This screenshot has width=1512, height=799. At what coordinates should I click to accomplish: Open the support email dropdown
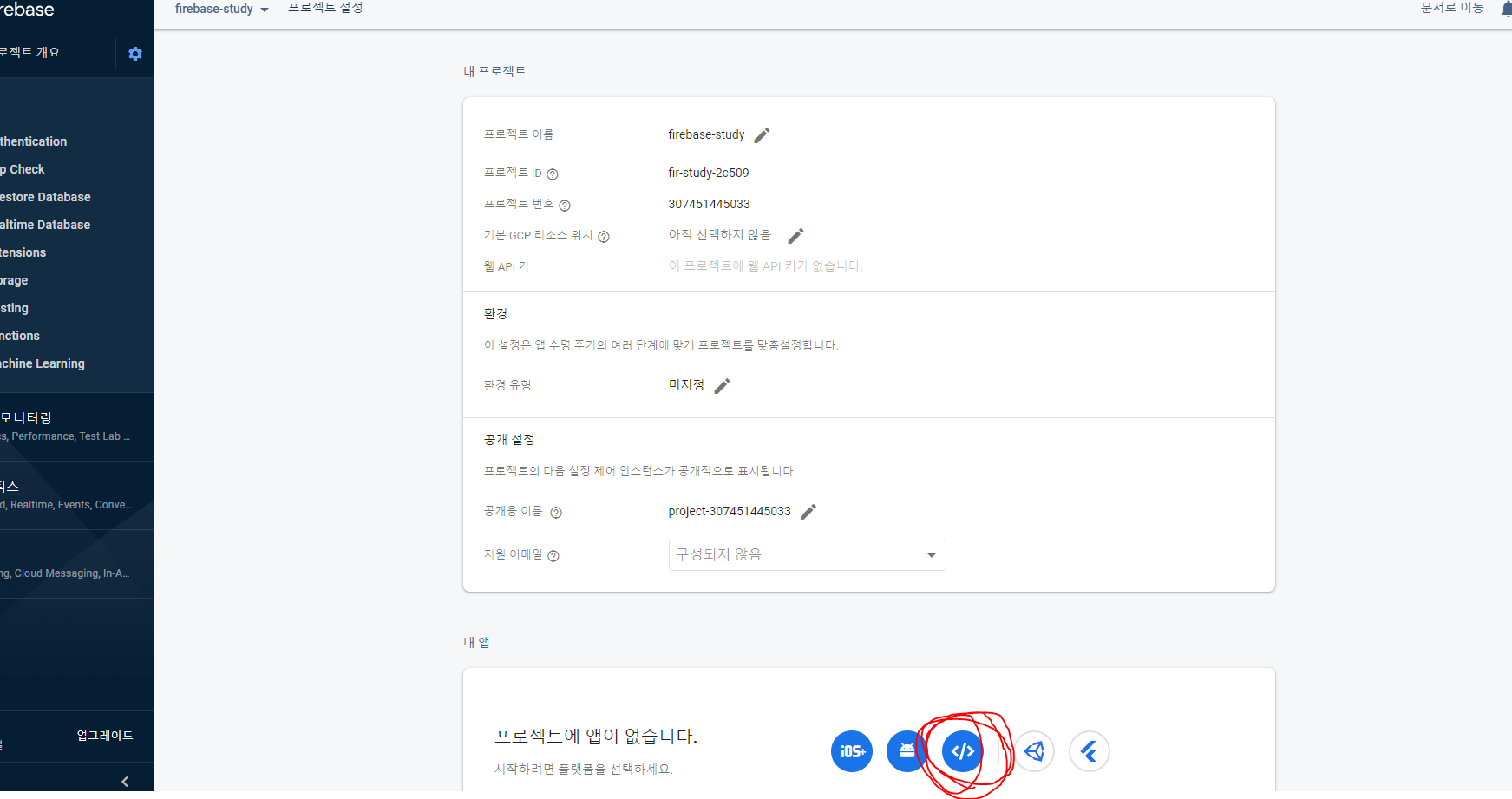(x=807, y=555)
